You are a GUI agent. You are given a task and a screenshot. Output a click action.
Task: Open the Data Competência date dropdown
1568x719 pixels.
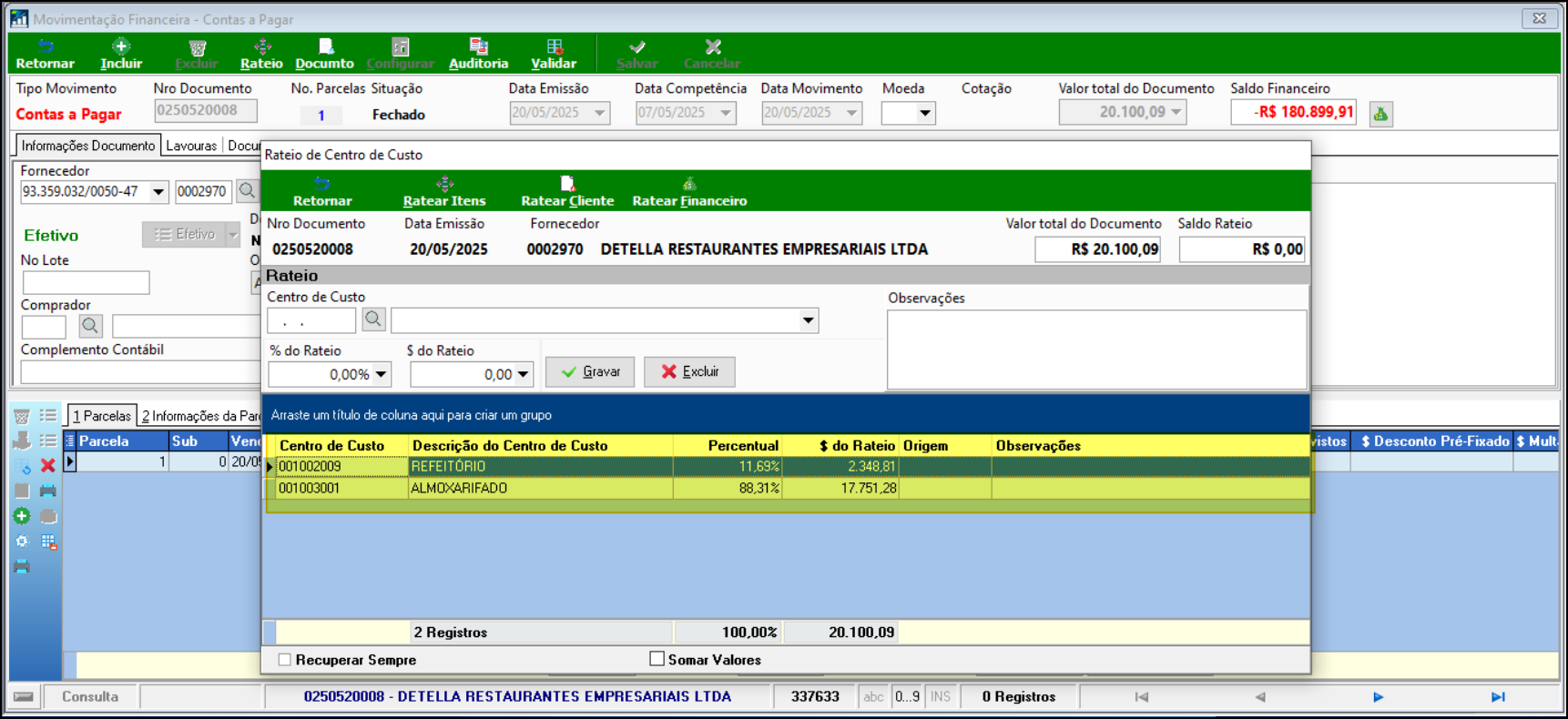(726, 113)
